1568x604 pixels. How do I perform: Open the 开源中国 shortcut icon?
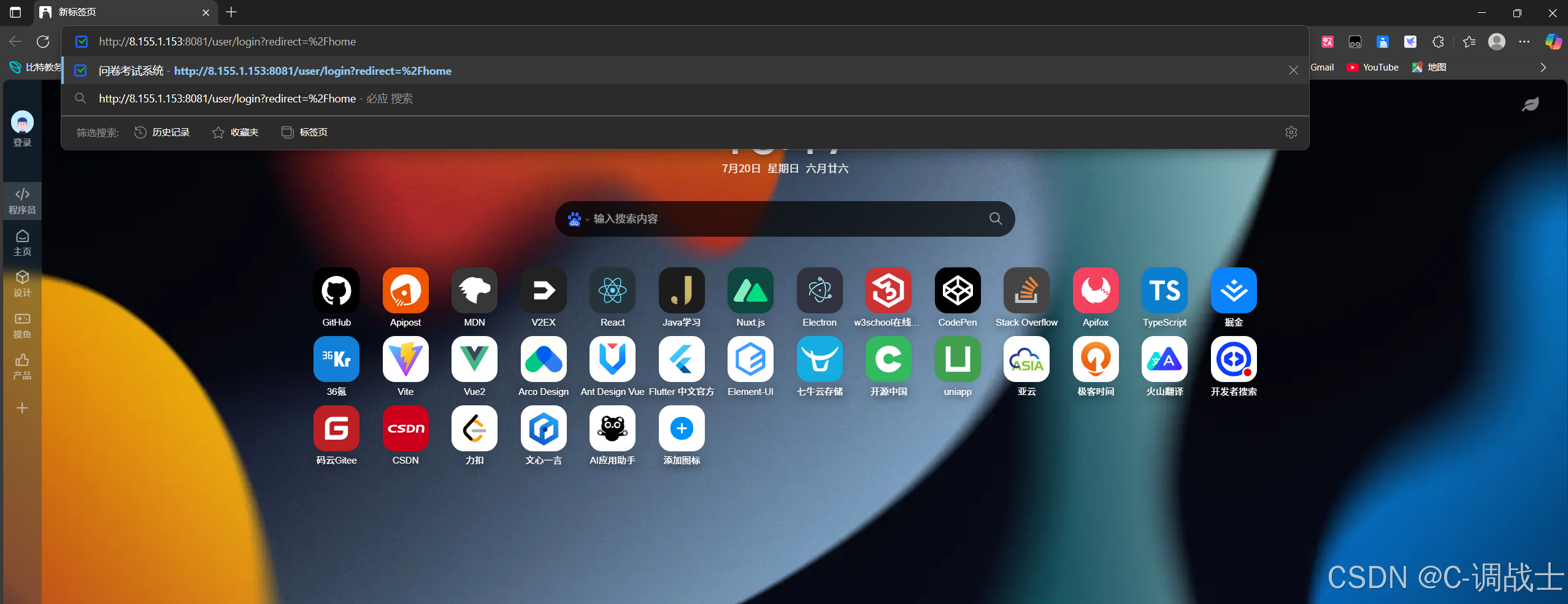tap(888, 359)
